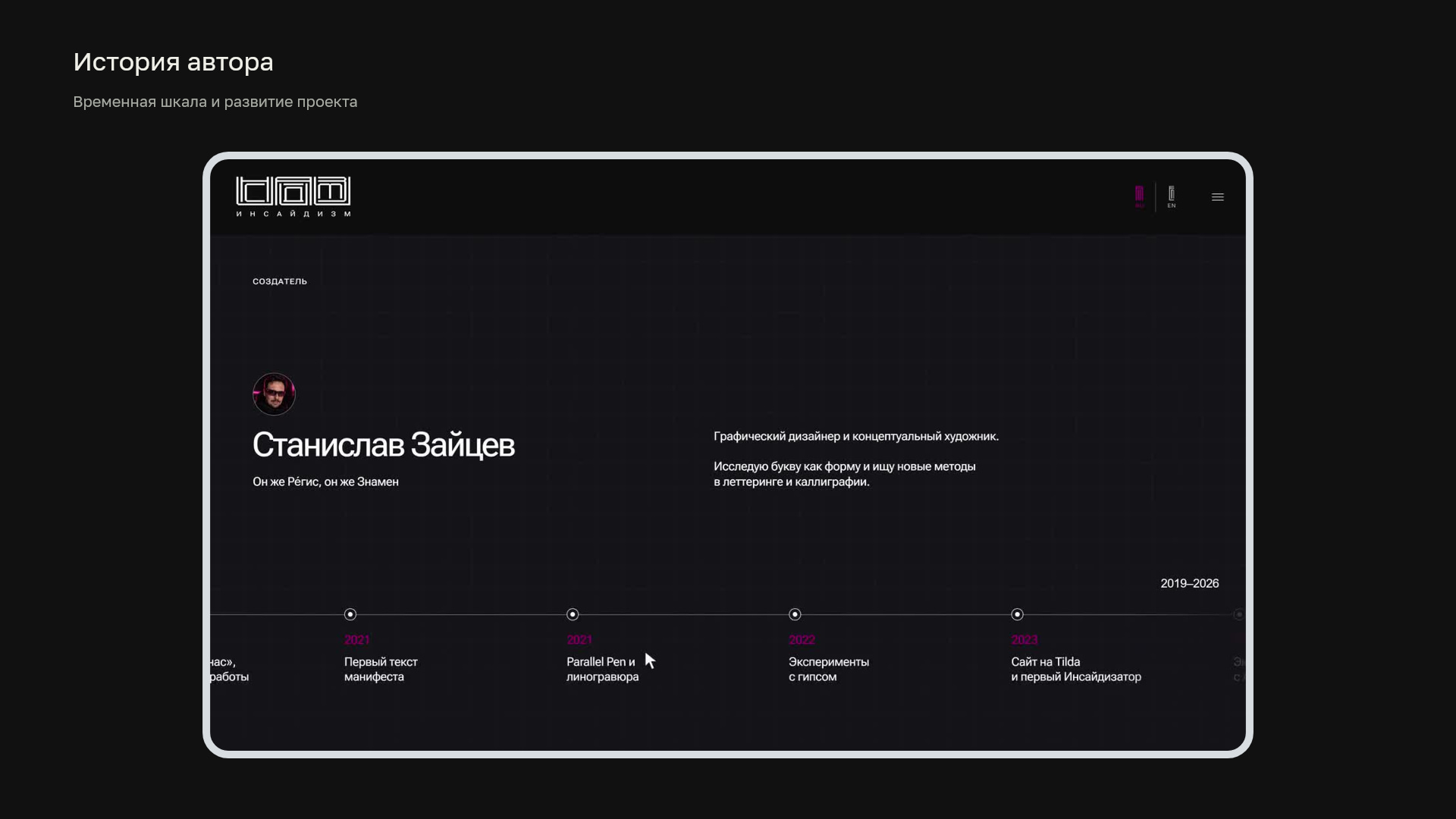Click the История автора title
This screenshot has width=1456, height=819.
click(x=173, y=62)
